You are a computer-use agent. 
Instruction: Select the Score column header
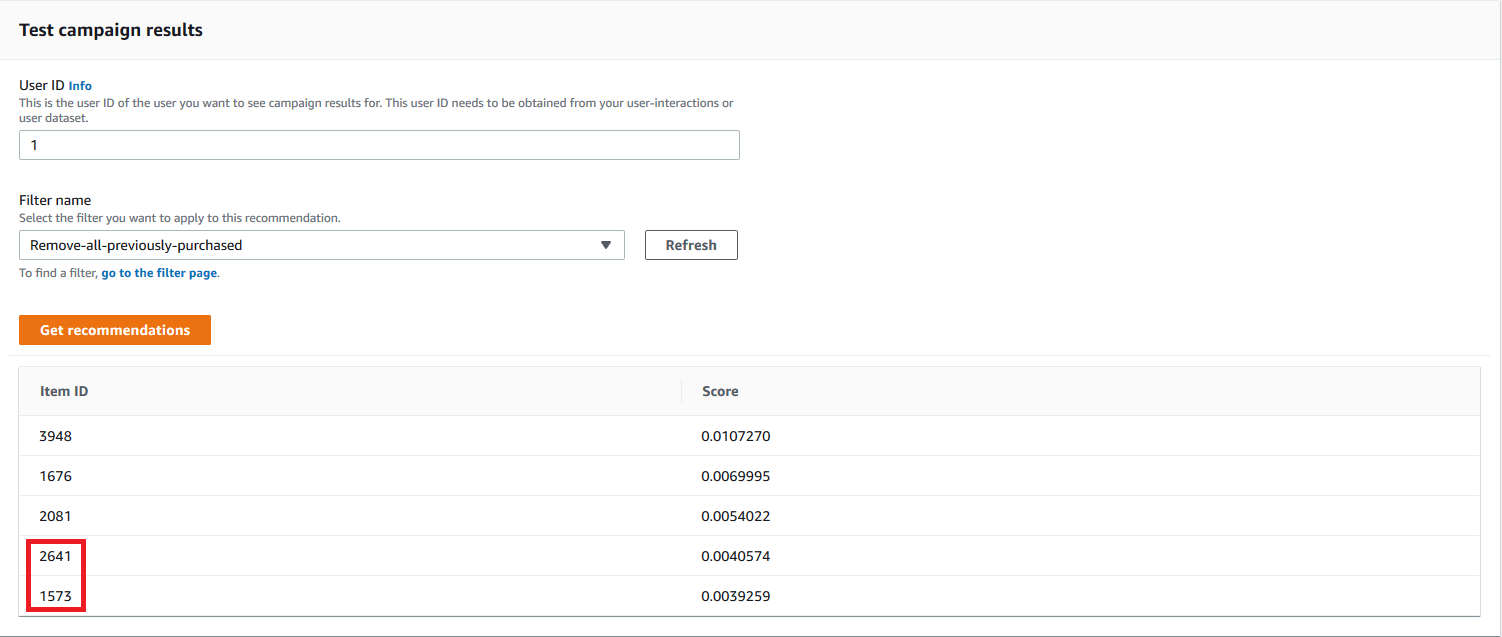720,390
